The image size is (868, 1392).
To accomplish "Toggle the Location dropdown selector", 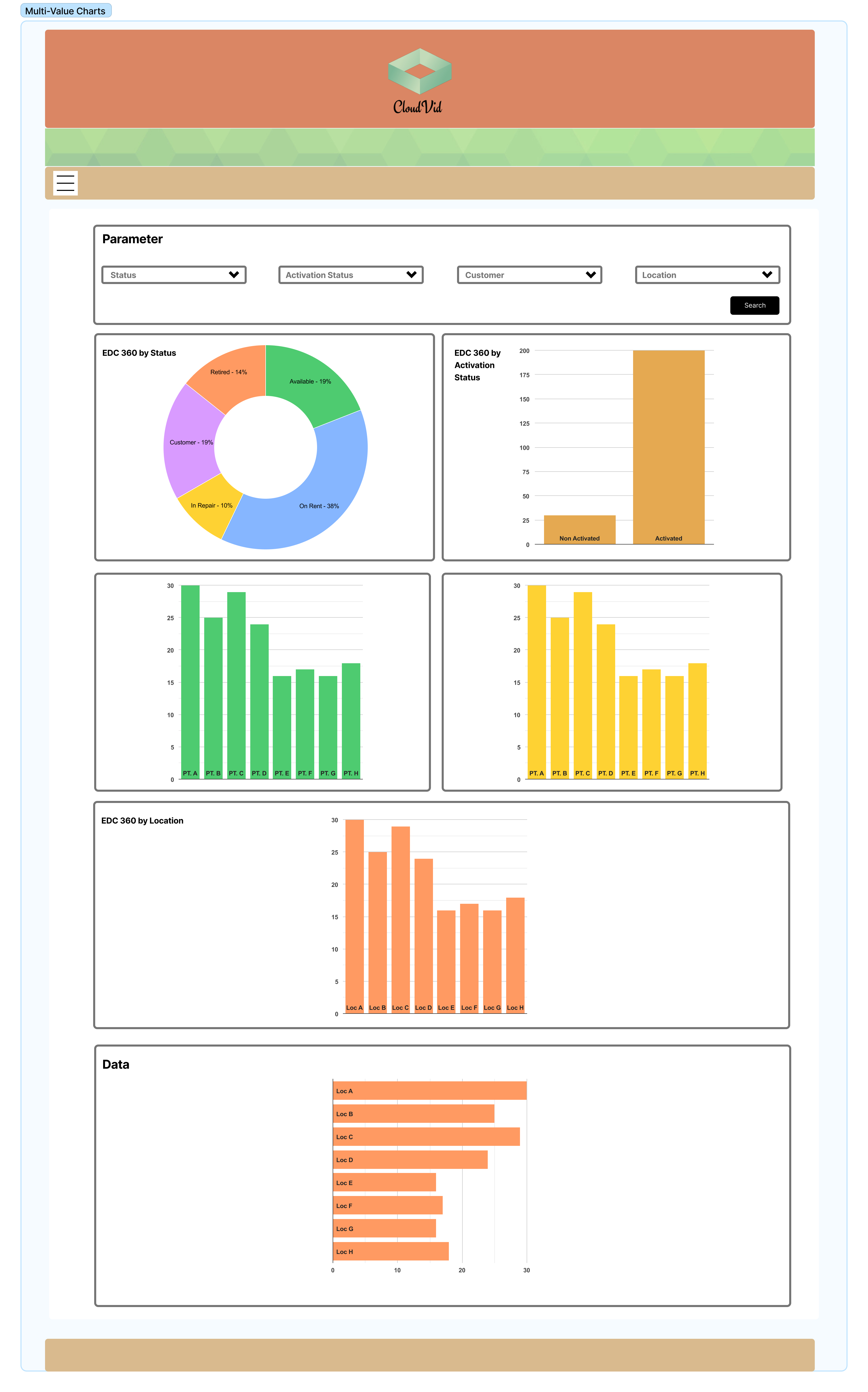I will coord(705,275).
